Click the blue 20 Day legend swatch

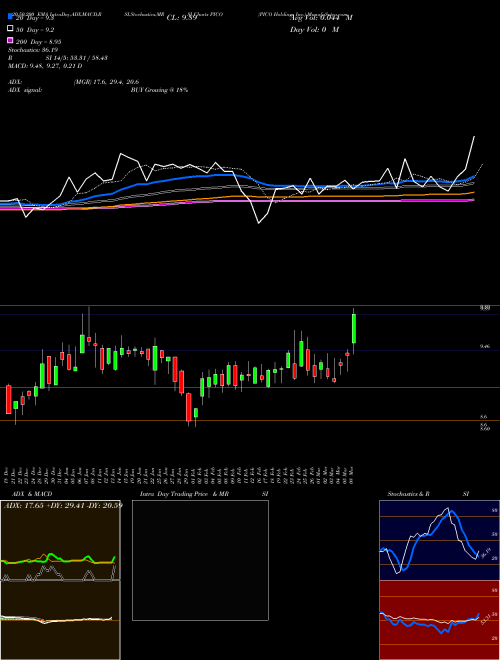(10, 16)
